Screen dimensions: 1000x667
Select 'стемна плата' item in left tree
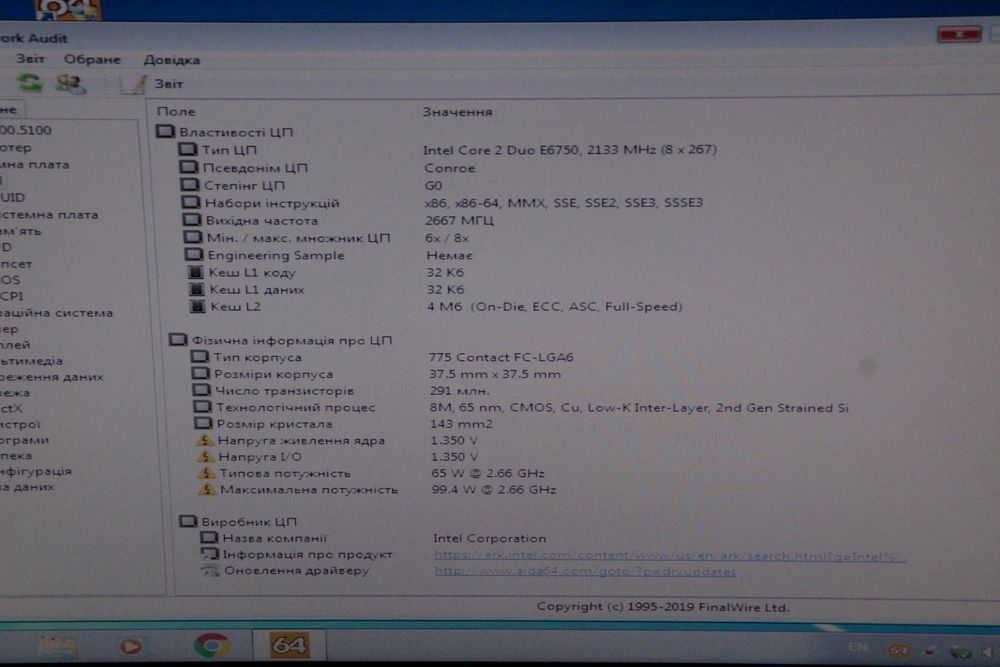tap(49, 215)
